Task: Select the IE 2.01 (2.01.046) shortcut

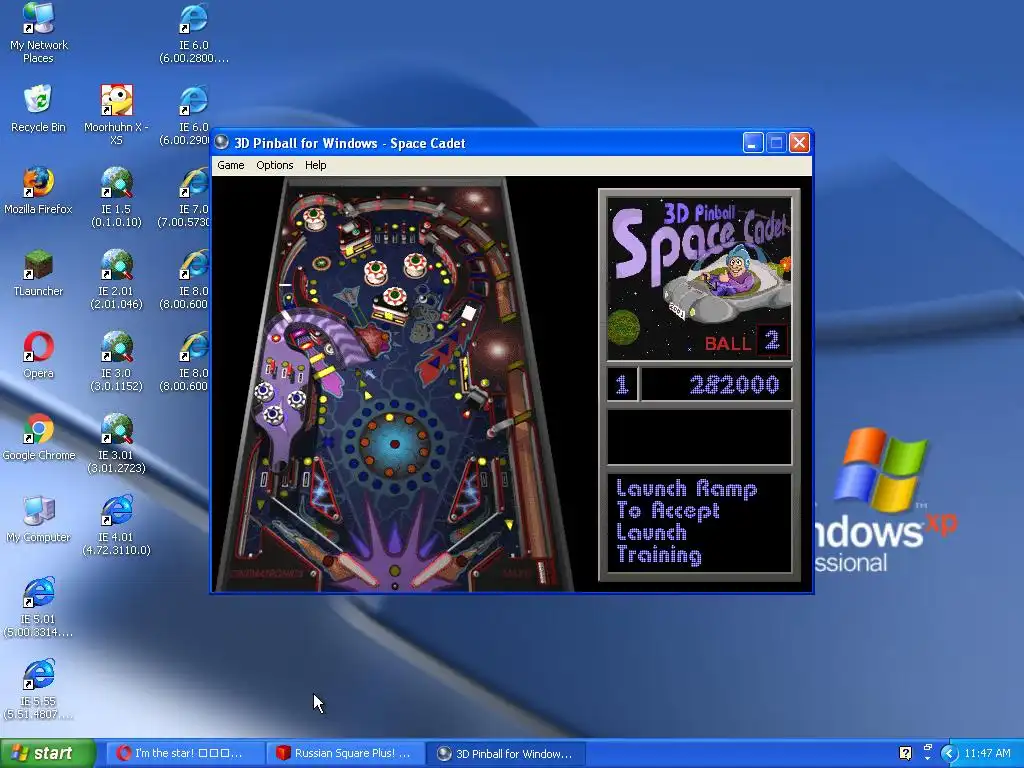Action: point(116,280)
